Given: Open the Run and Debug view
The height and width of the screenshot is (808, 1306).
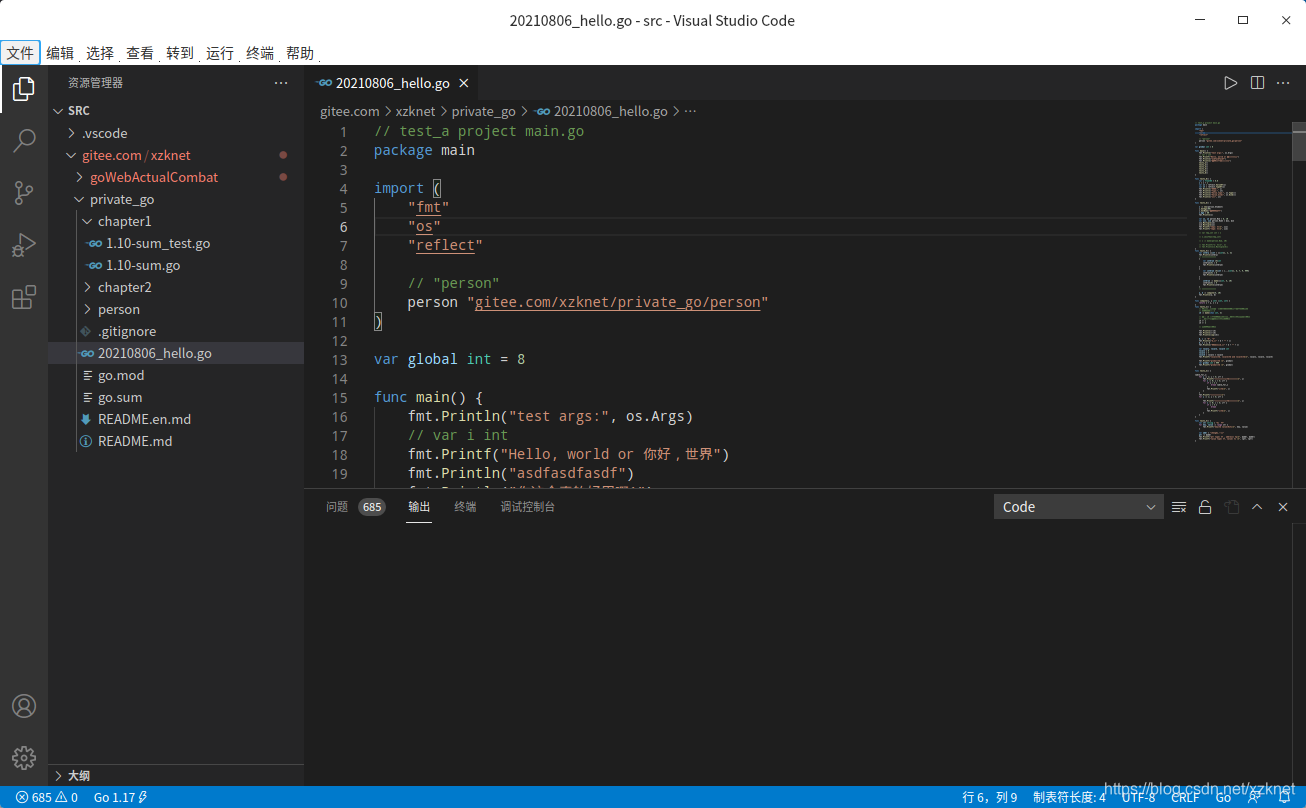Looking at the screenshot, I should (24, 245).
